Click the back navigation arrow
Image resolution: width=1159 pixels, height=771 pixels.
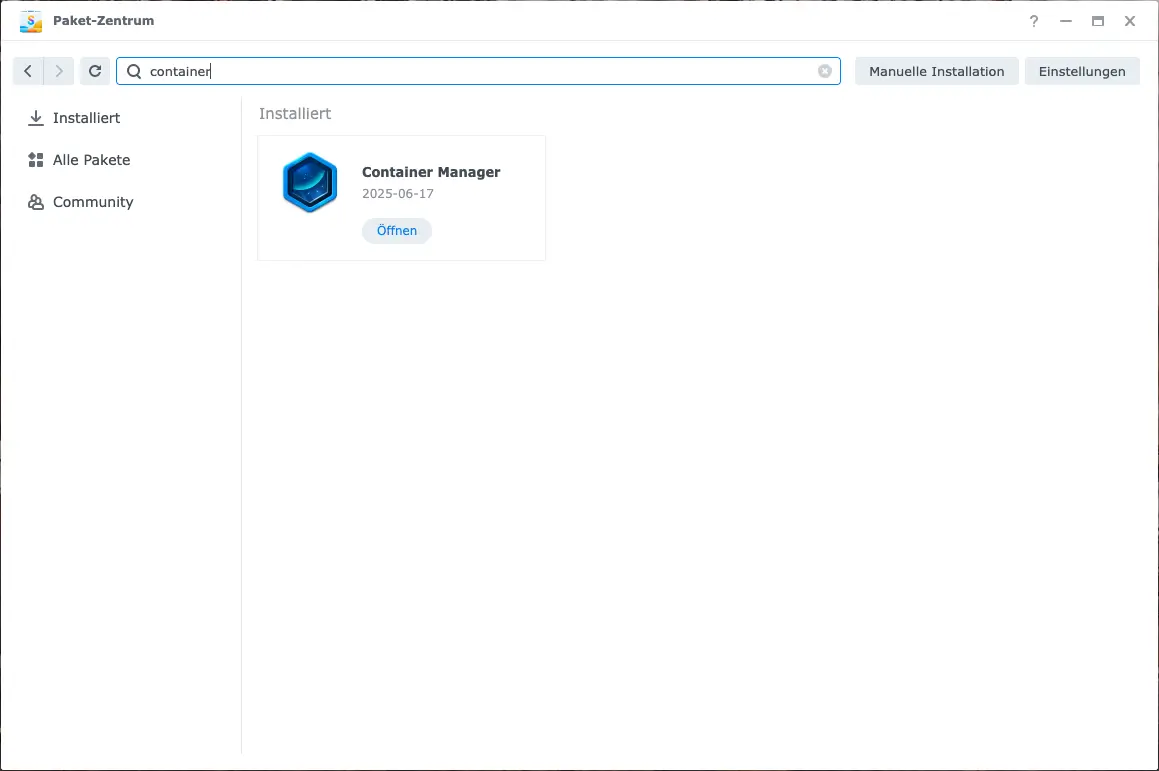(28, 71)
